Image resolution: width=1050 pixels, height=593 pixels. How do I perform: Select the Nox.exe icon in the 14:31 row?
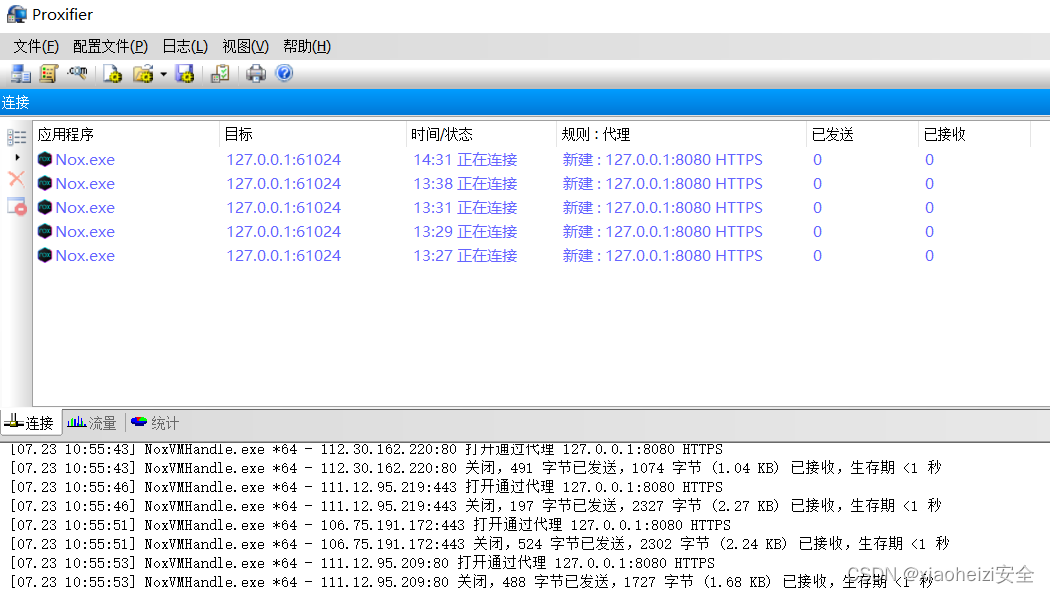(45, 159)
